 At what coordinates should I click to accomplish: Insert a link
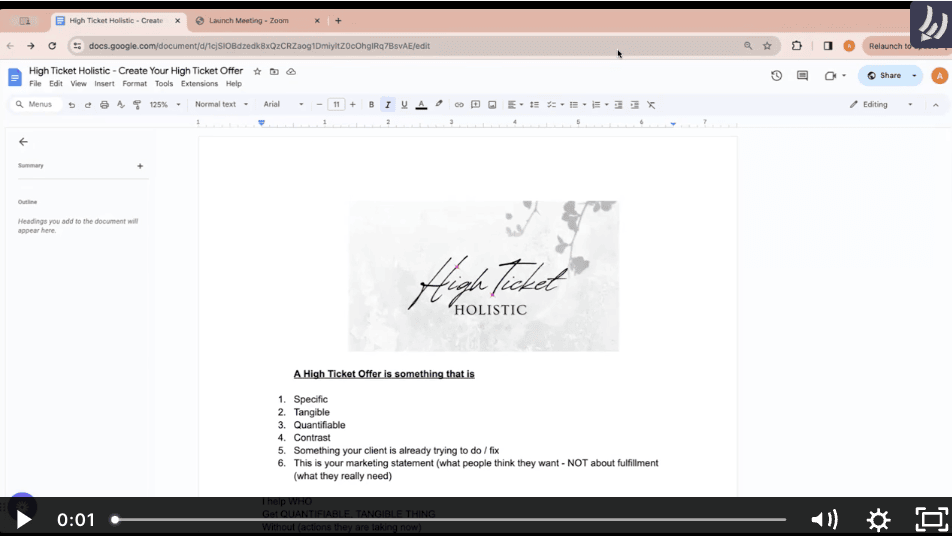click(x=459, y=105)
